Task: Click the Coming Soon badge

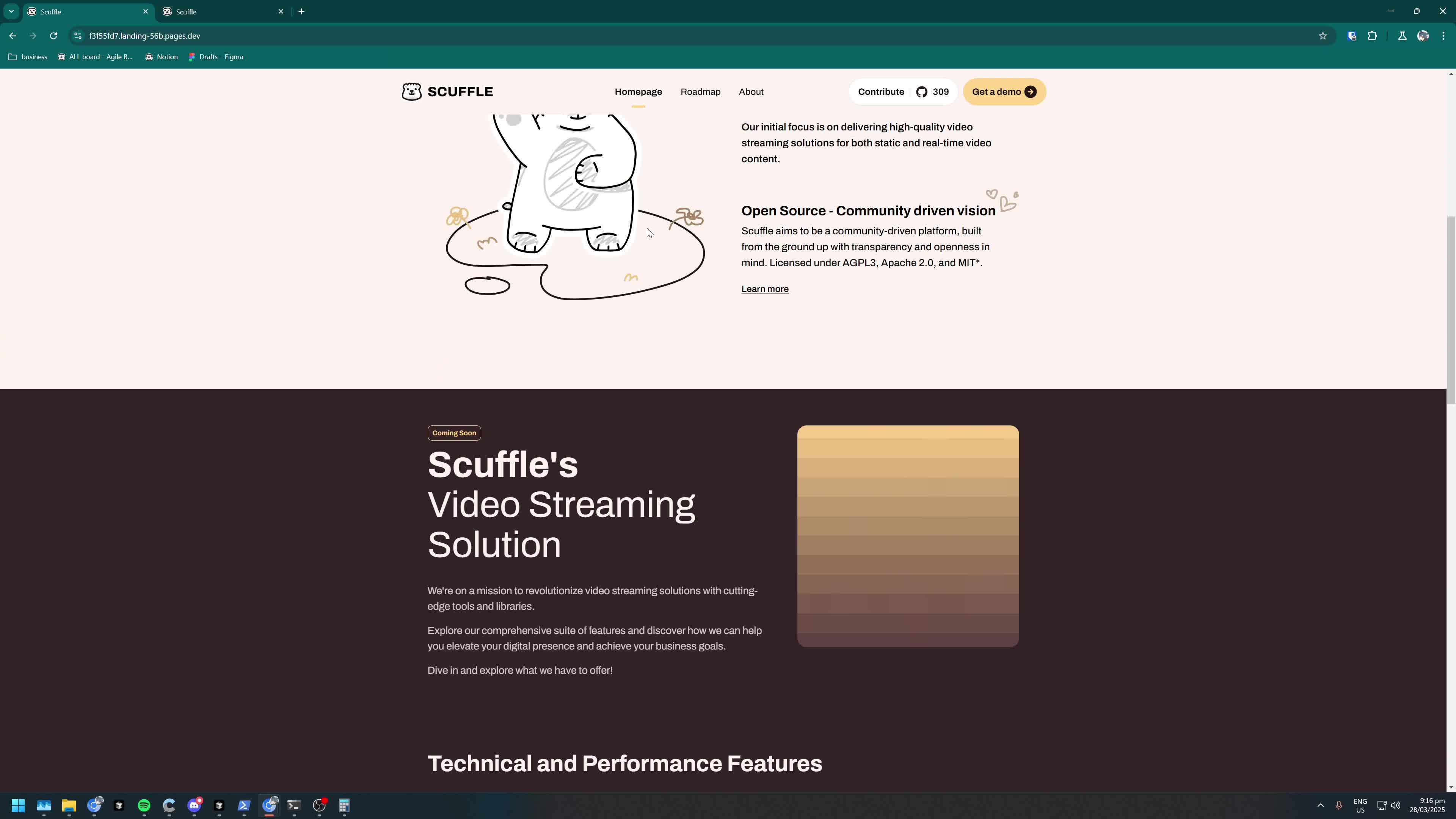Action: pyautogui.click(x=454, y=433)
